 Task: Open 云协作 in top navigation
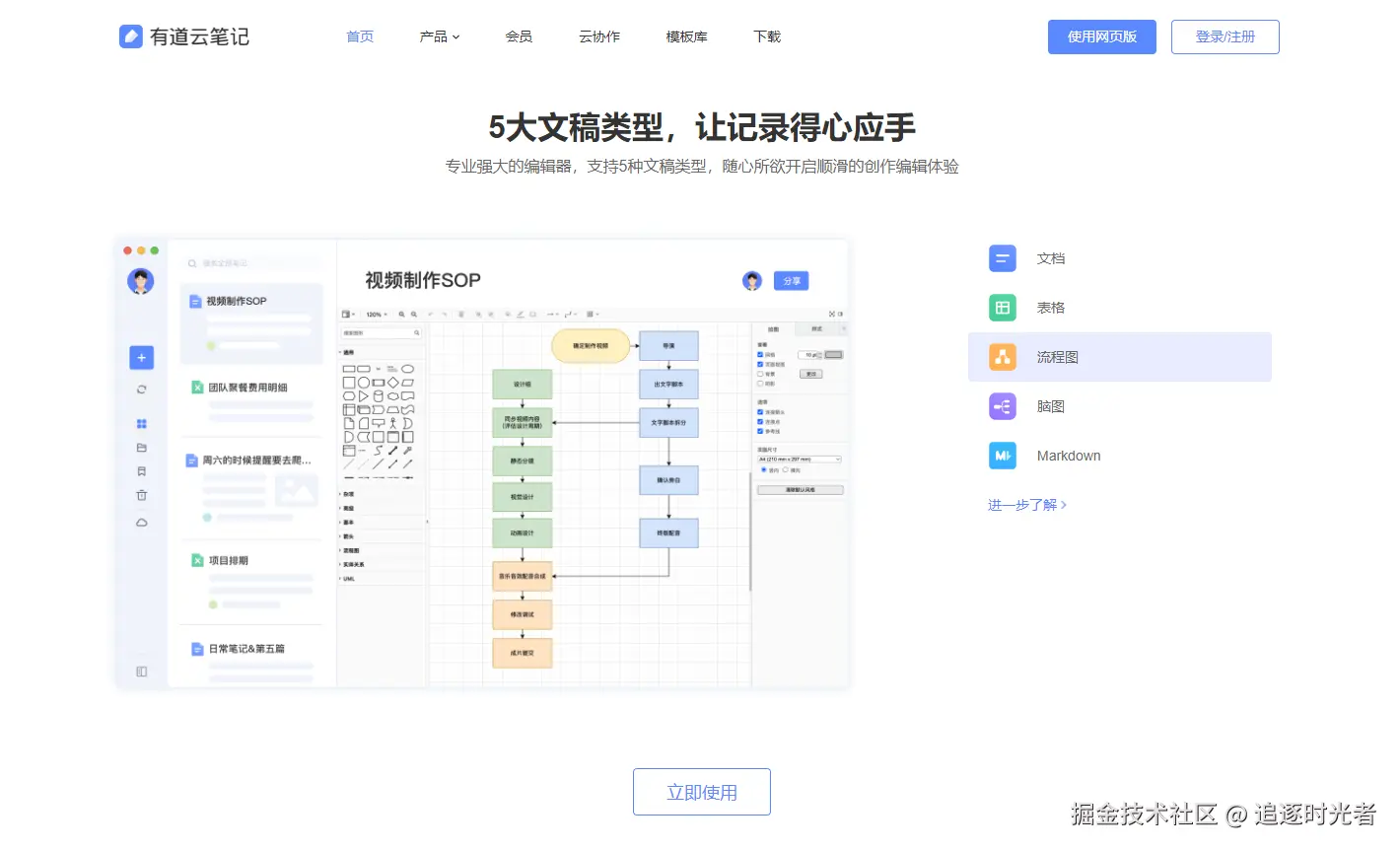(599, 36)
